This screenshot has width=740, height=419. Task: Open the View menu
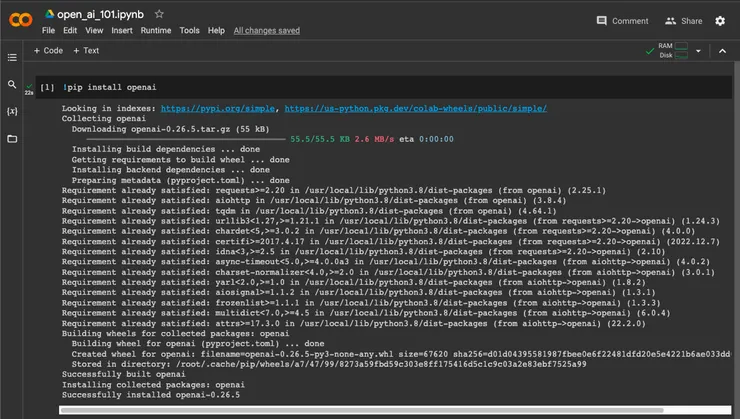pos(94,30)
